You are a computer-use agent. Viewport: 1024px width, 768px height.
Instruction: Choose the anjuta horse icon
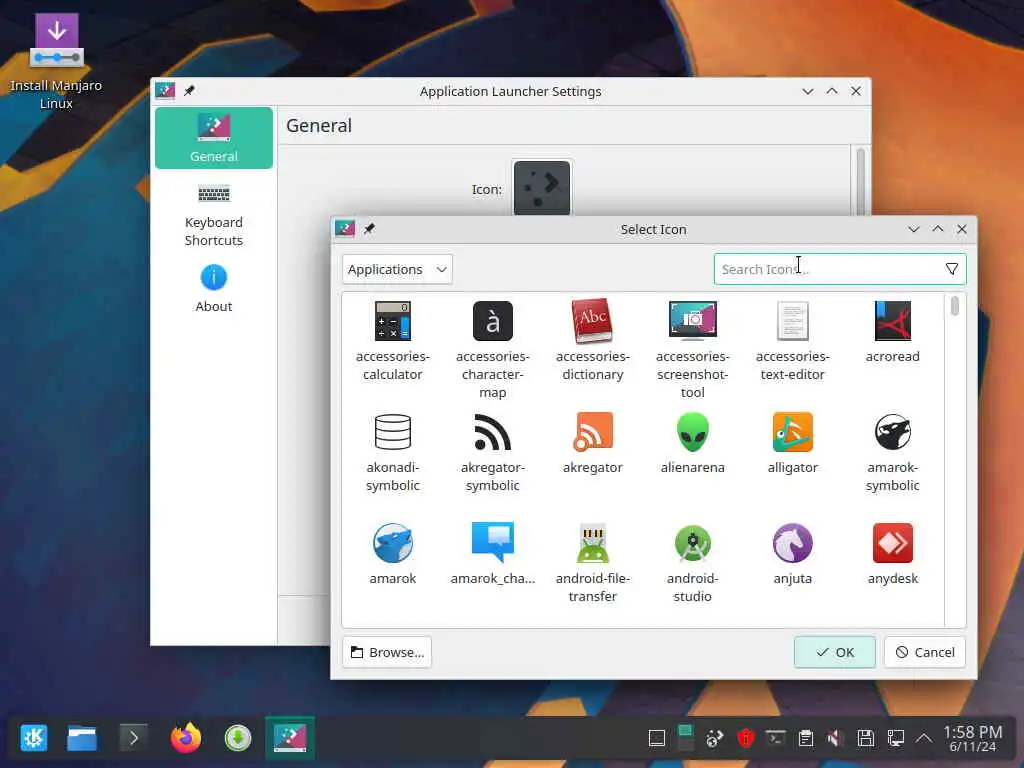(x=792, y=543)
